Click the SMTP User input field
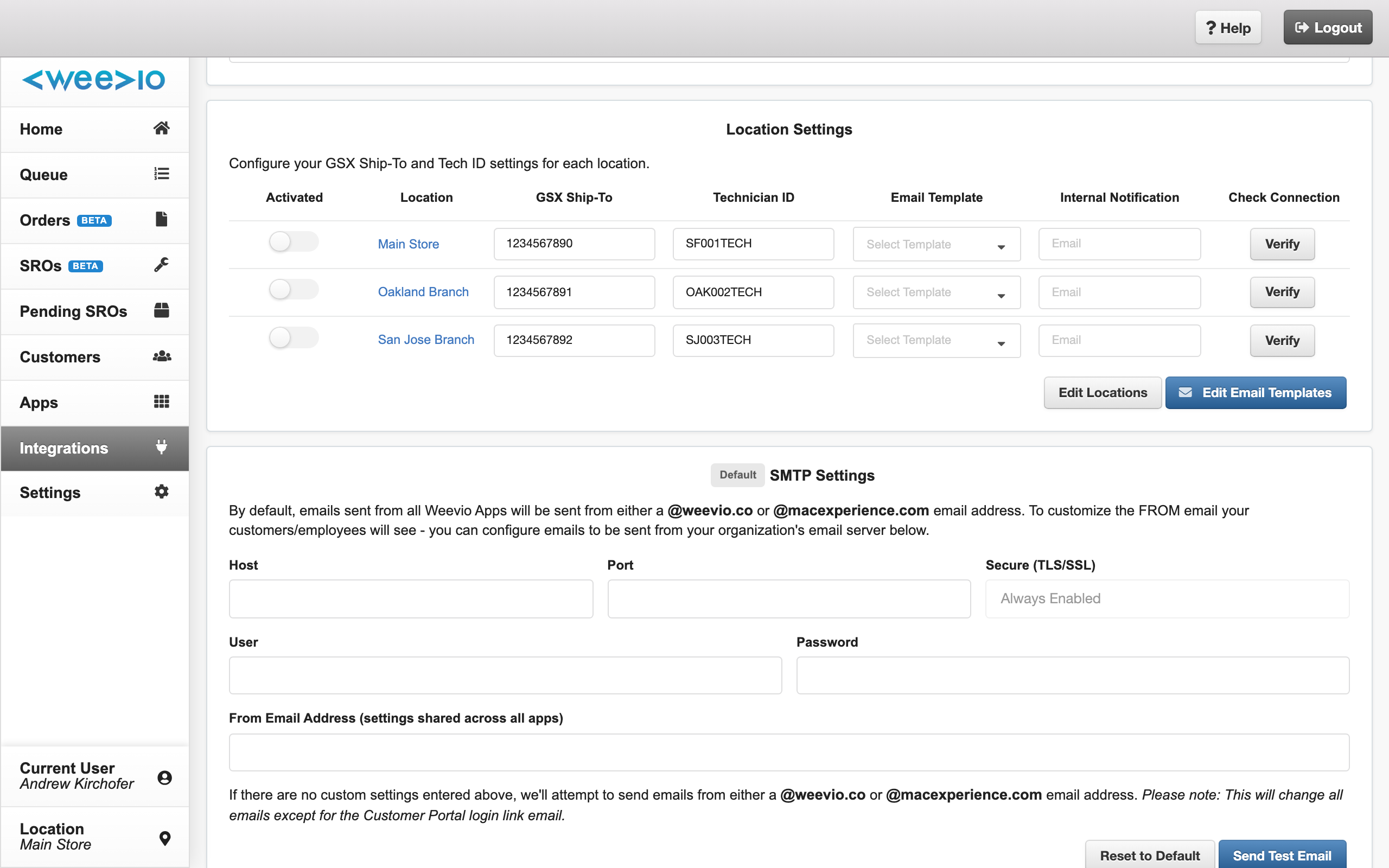Image resolution: width=1389 pixels, height=868 pixels. coord(505,675)
